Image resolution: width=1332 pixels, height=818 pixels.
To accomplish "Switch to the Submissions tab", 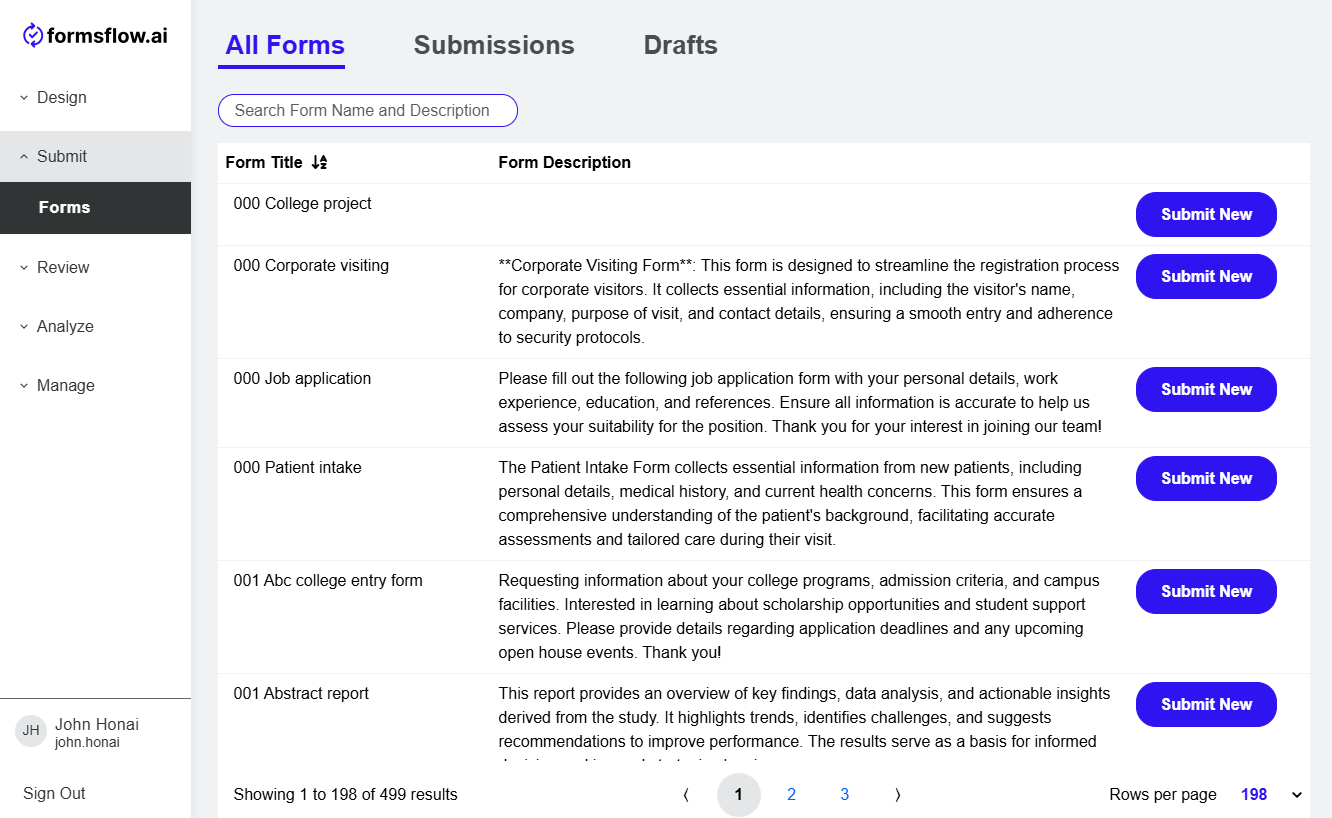I will (494, 45).
